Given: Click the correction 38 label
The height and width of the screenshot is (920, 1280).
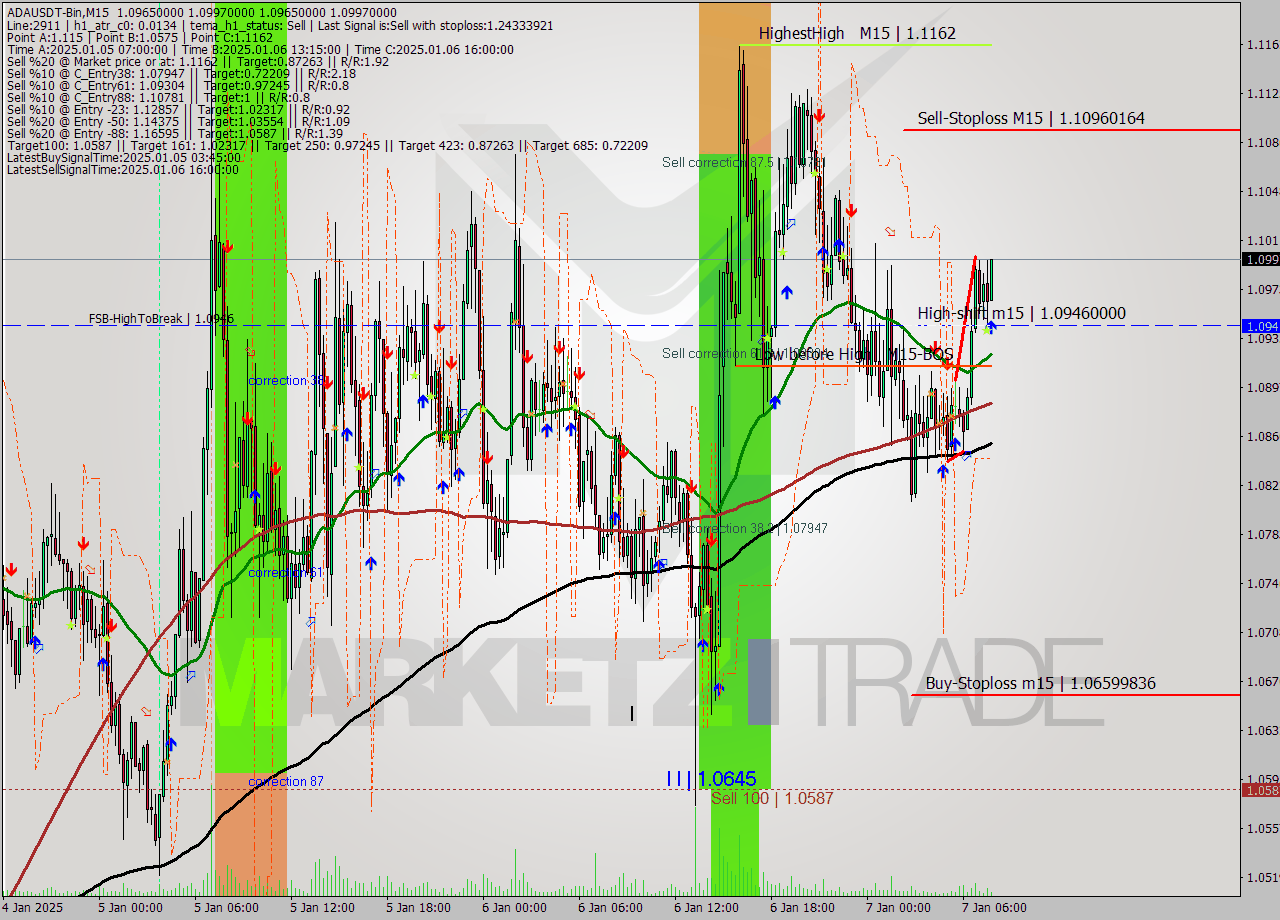Looking at the screenshot, I should 286,381.
